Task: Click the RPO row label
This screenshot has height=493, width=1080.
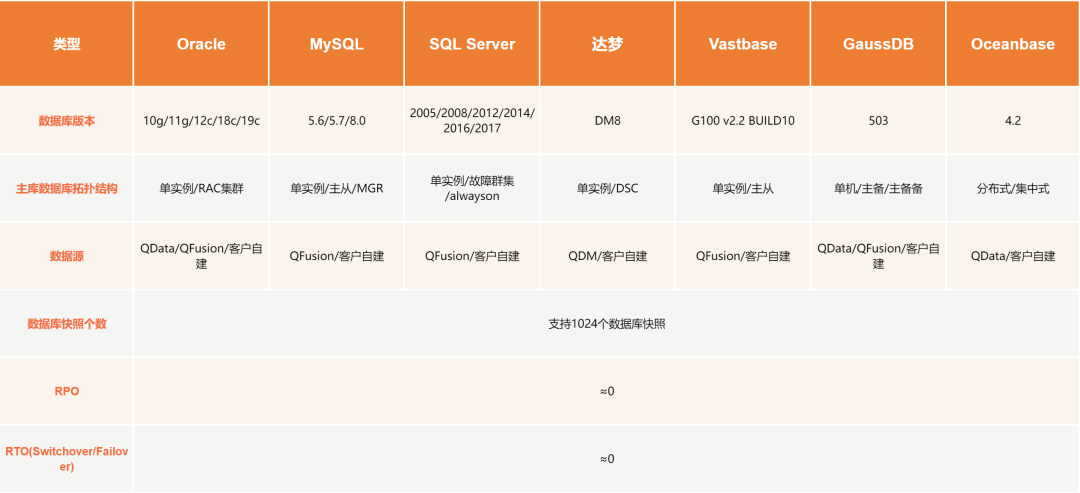Action: coord(66,391)
